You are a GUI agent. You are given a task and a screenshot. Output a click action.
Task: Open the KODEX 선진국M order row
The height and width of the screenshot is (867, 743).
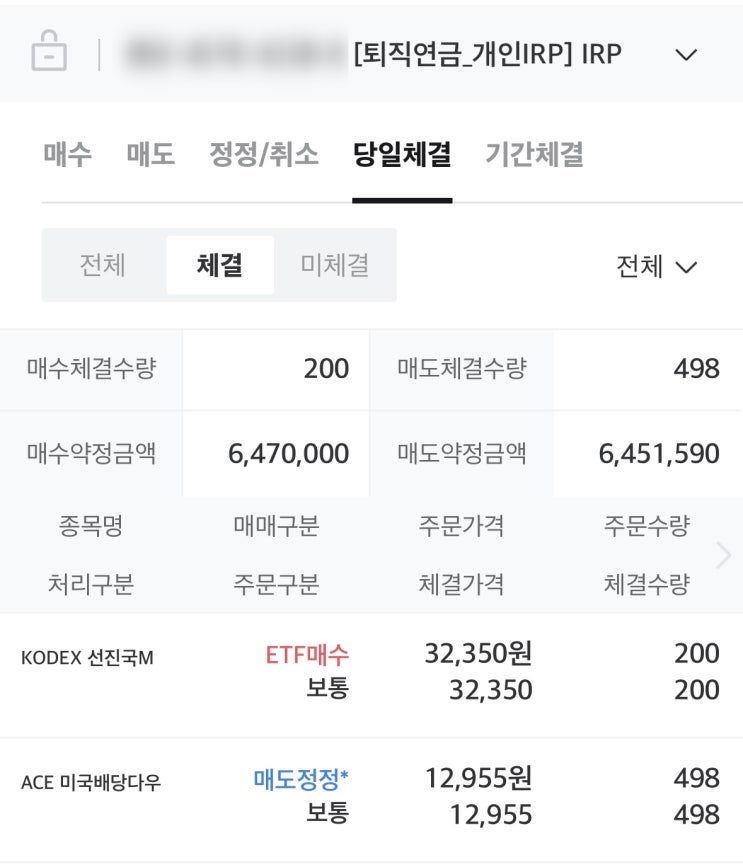pyautogui.click(x=87, y=658)
